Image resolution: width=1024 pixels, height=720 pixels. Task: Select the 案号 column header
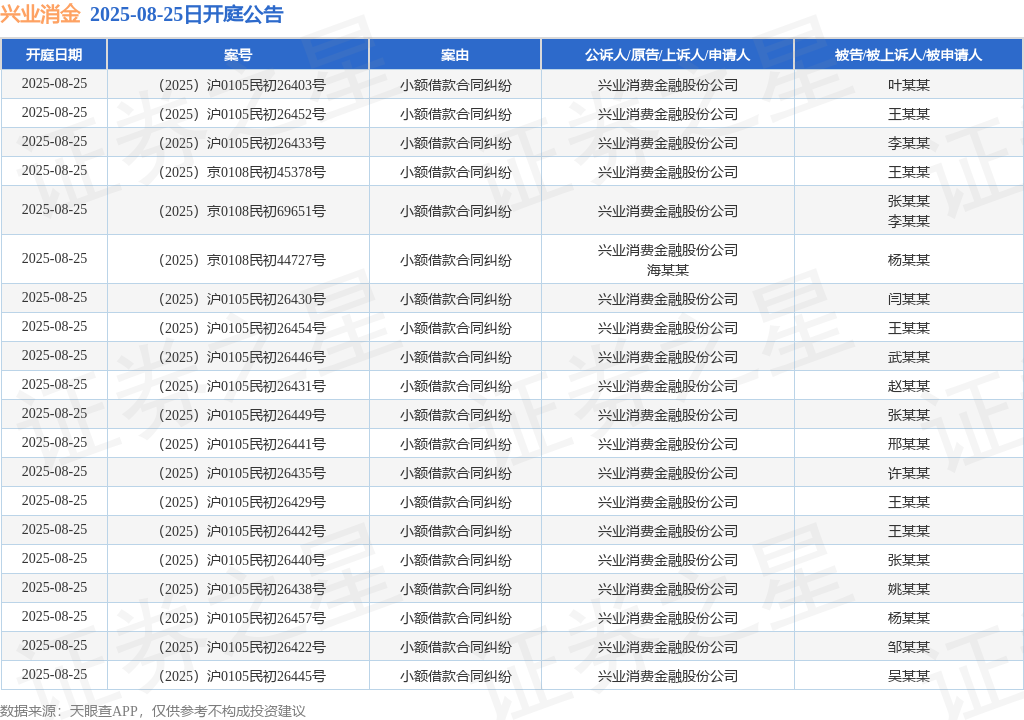[238, 55]
